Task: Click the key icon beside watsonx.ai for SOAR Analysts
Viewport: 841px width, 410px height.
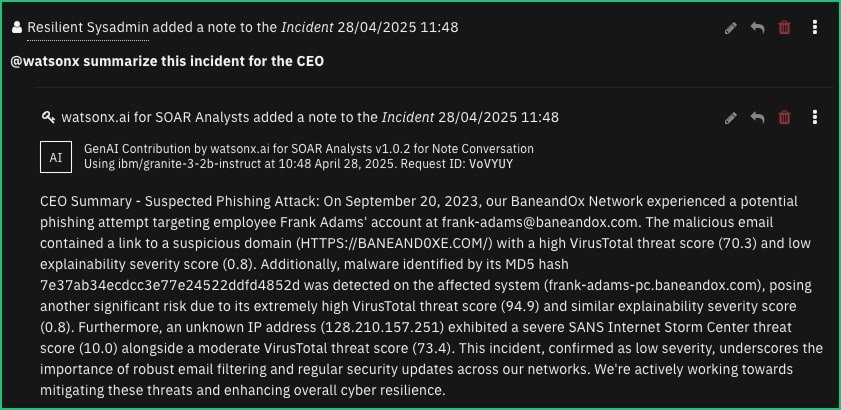Action: coord(48,117)
